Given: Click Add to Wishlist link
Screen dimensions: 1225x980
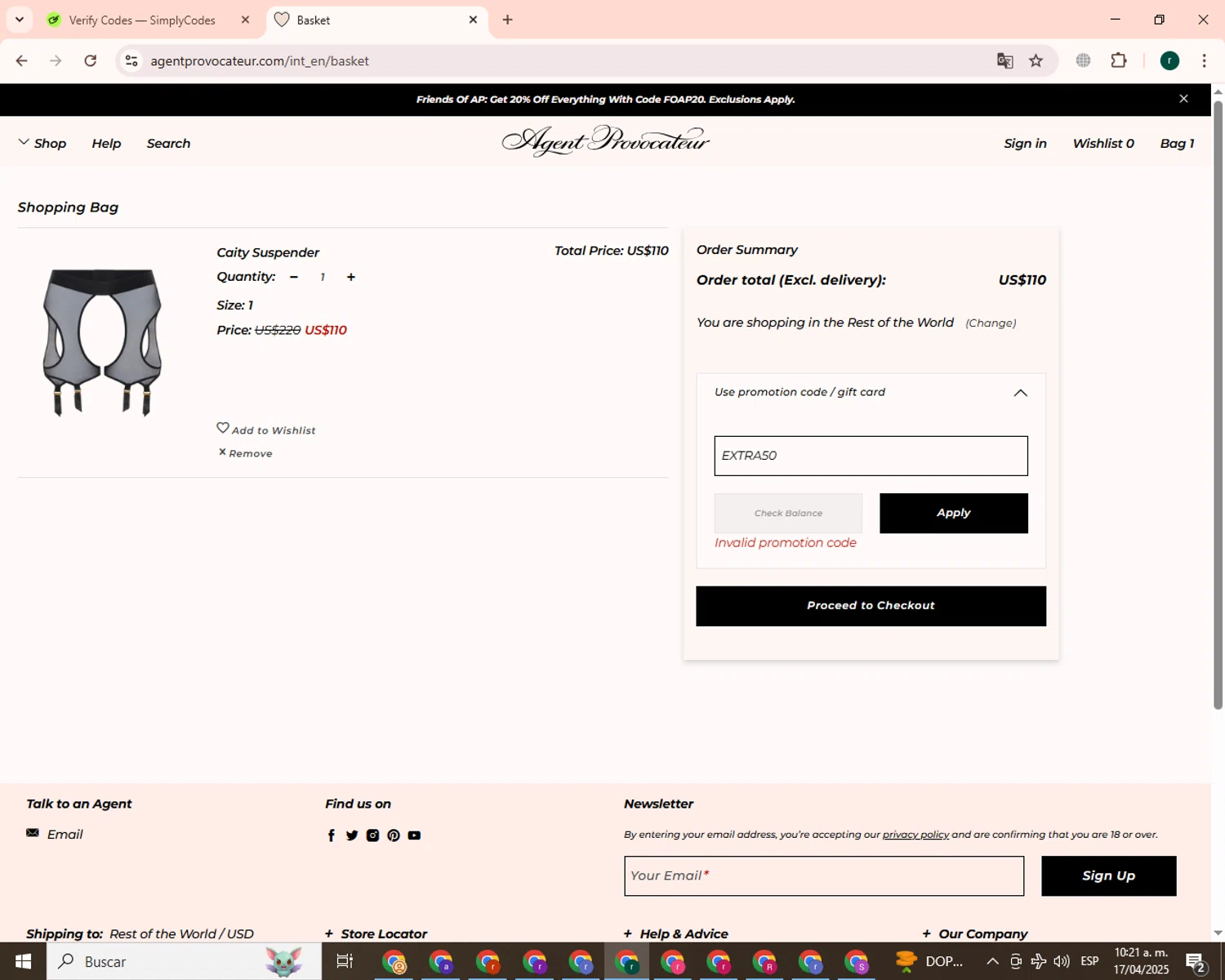Looking at the screenshot, I should click(x=274, y=430).
